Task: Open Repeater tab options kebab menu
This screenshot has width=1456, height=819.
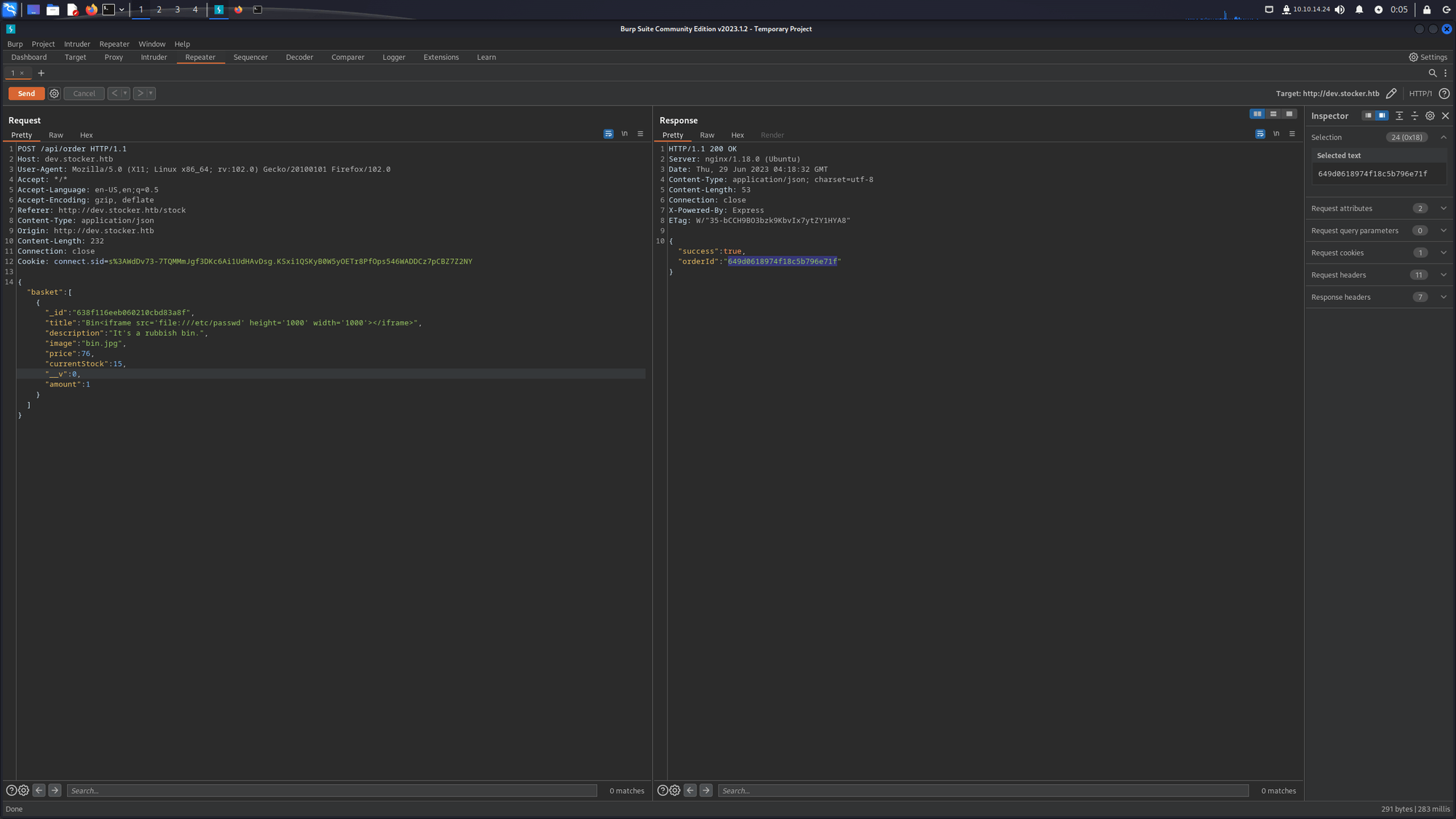Action: [x=1446, y=73]
